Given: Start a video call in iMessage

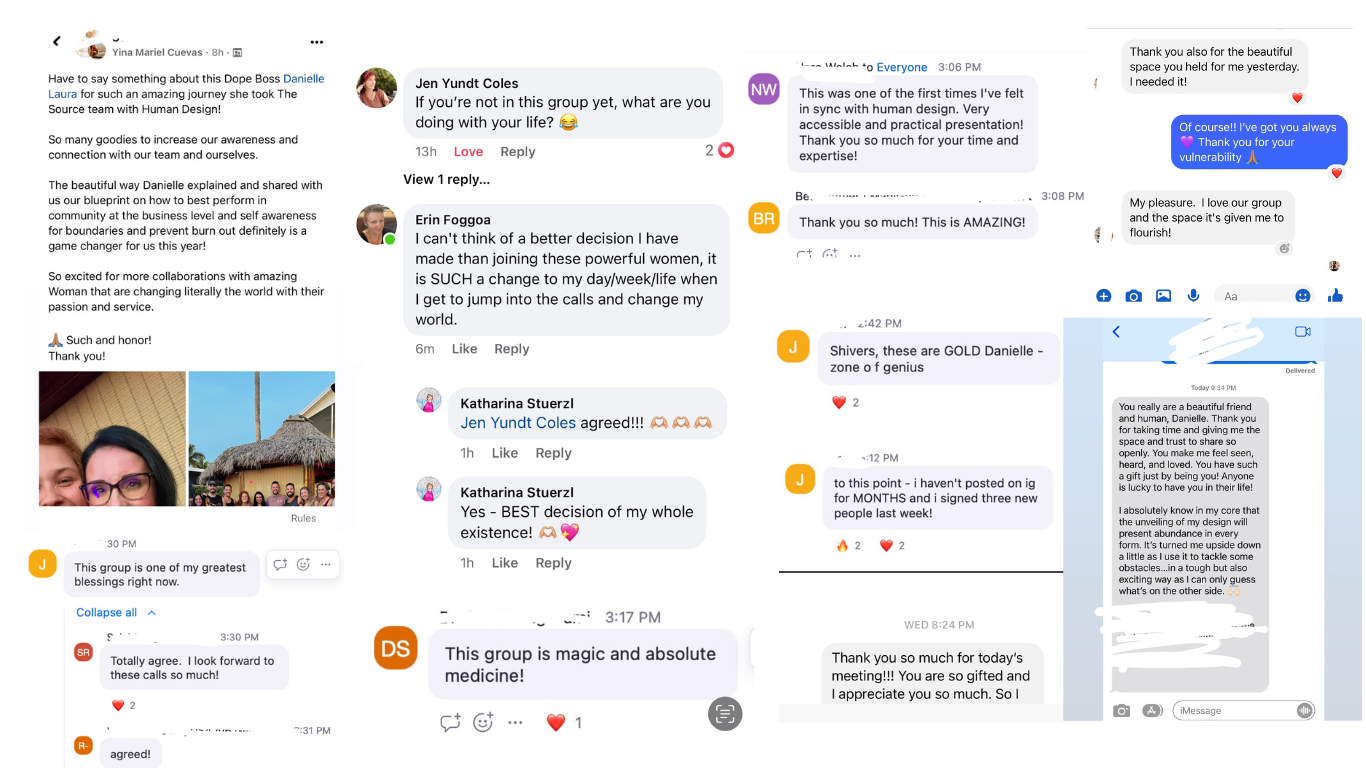Looking at the screenshot, I should point(1302,332).
